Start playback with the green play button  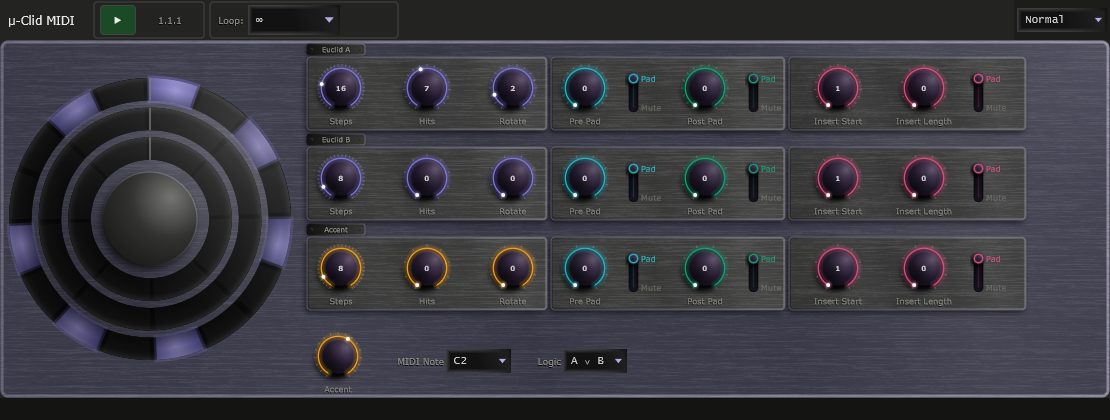click(118, 20)
